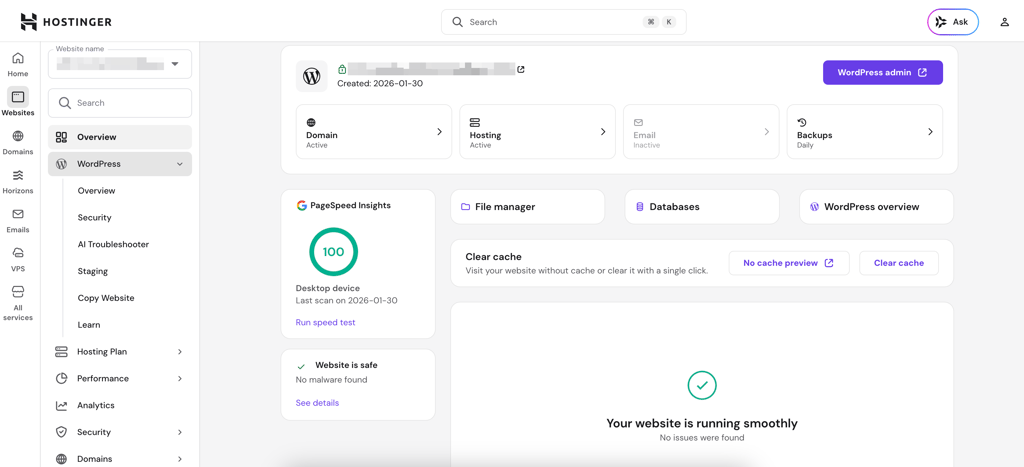Focus the sidebar Search field
Image resolution: width=1024 pixels, height=467 pixels.
coord(120,103)
